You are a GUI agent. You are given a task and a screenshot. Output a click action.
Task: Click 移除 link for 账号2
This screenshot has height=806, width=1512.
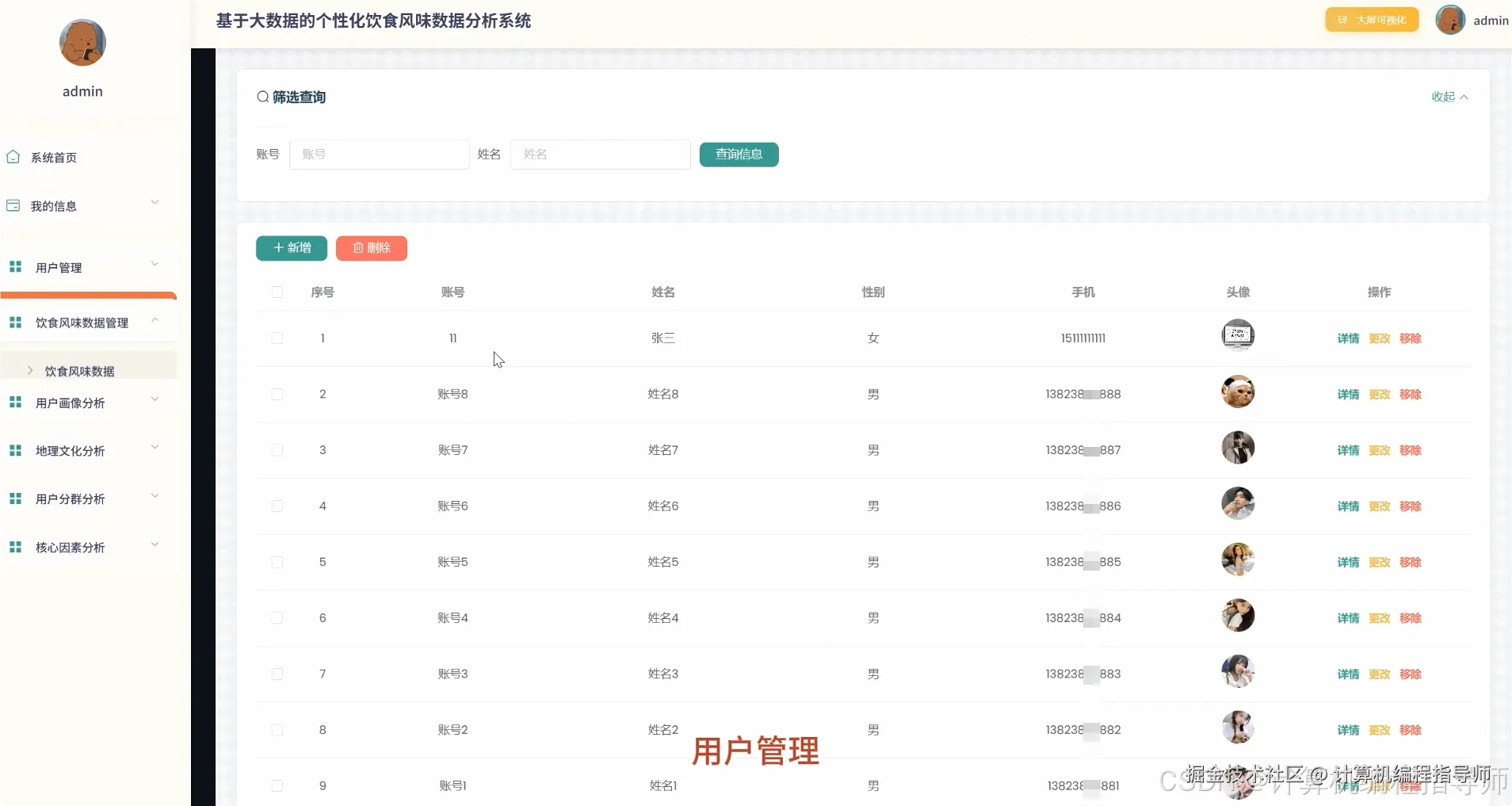(x=1411, y=730)
